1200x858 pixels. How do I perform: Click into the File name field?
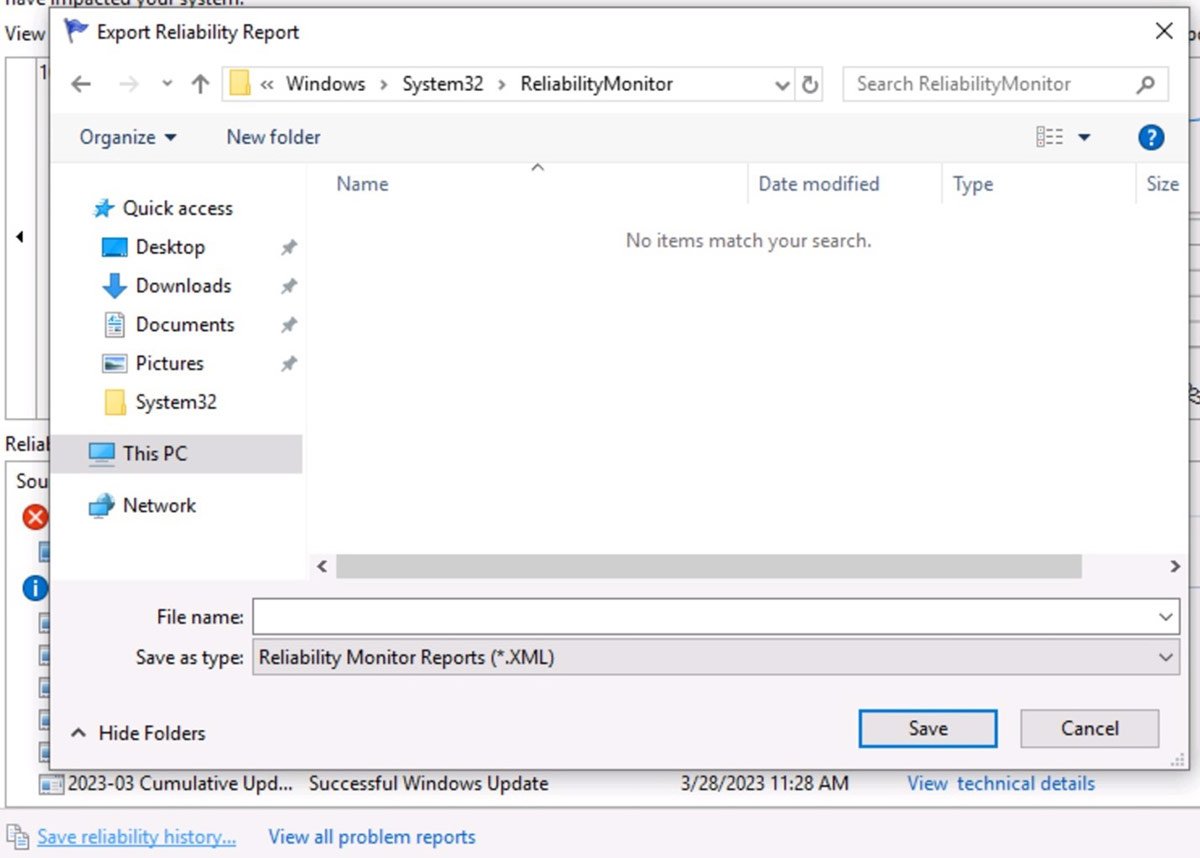[700, 617]
